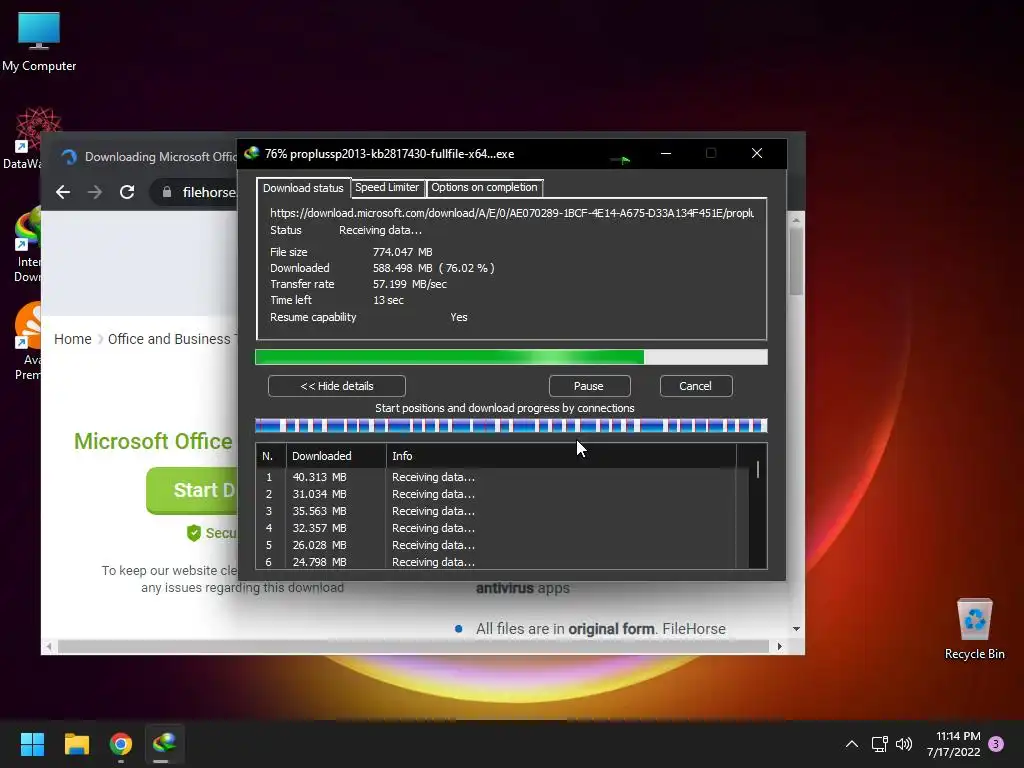1024x768 pixels.
Task: Open the notification badge showing 3
Action: pyautogui.click(x=996, y=744)
